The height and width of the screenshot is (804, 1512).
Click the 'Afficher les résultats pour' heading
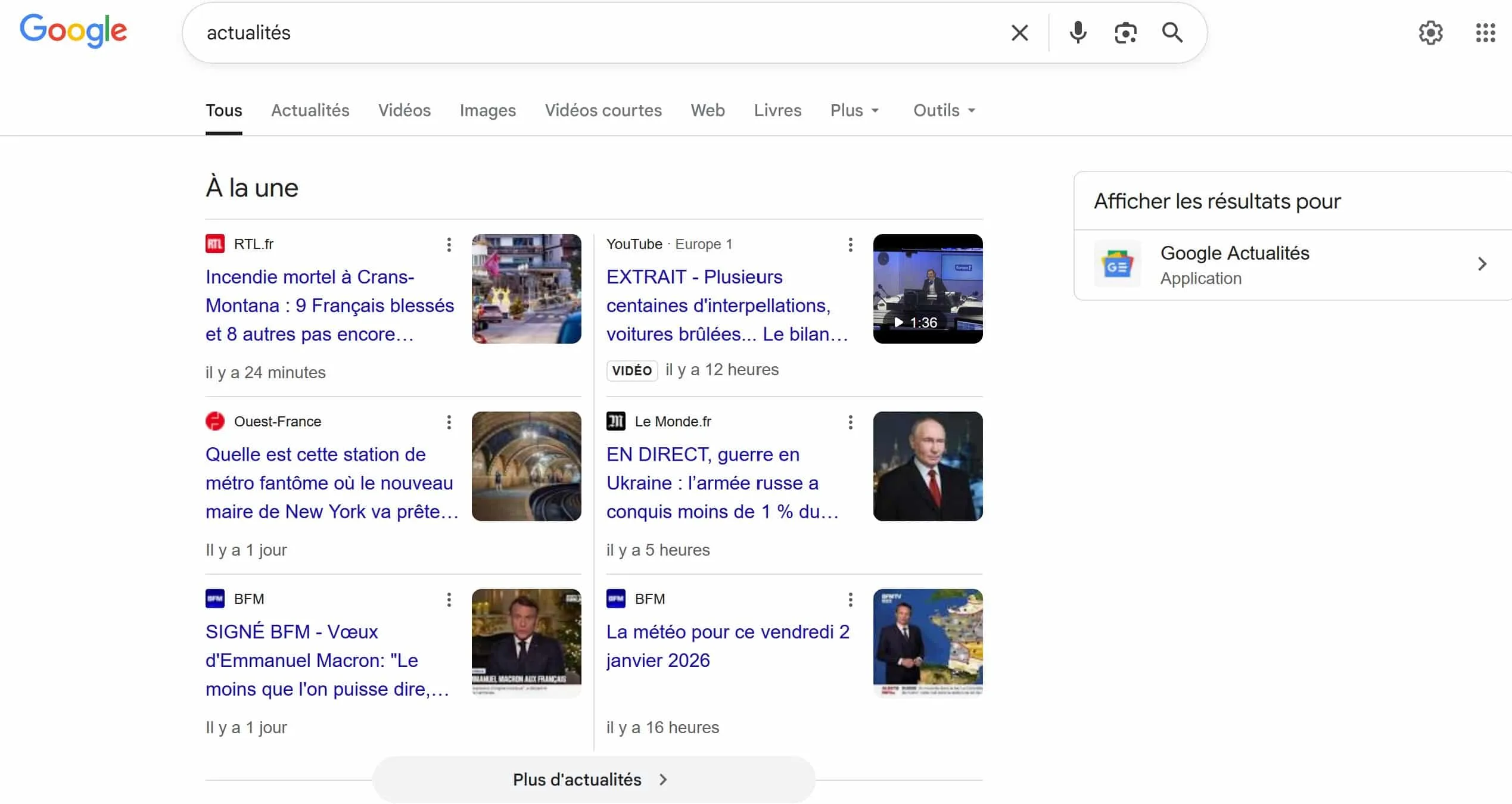pyautogui.click(x=1217, y=201)
